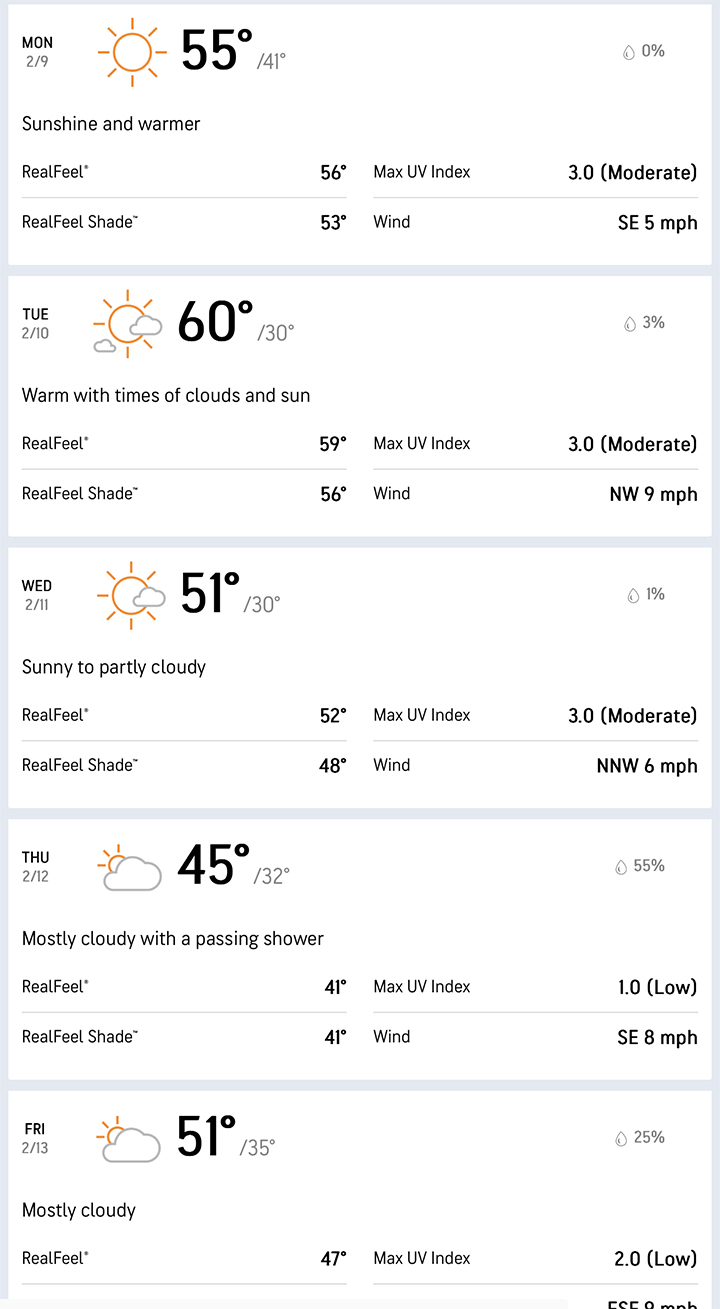Viewport: 720px width, 1309px height.
Task: Click the raindrop icon beside 25% precipitation
Action: [621, 1139]
